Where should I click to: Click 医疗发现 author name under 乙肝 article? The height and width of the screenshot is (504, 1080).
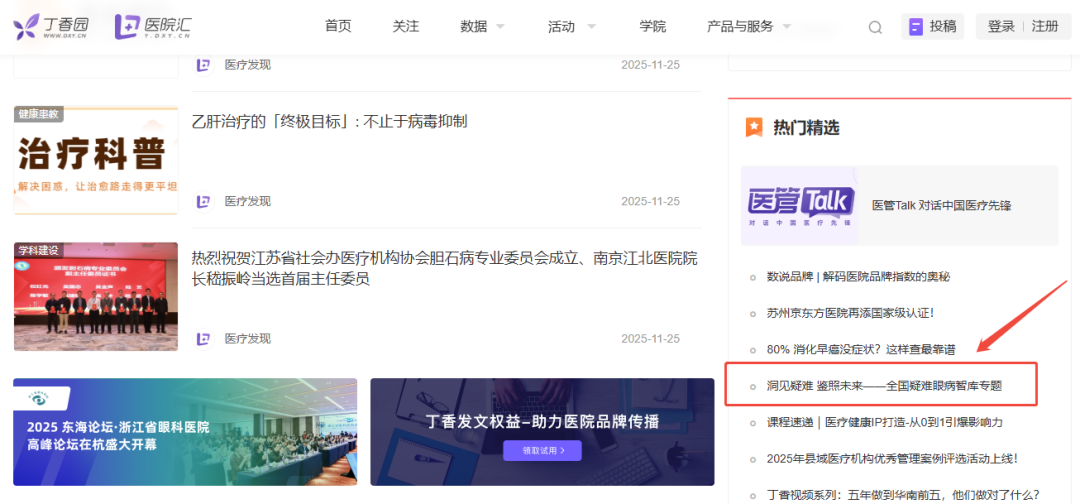pos(248,202)
